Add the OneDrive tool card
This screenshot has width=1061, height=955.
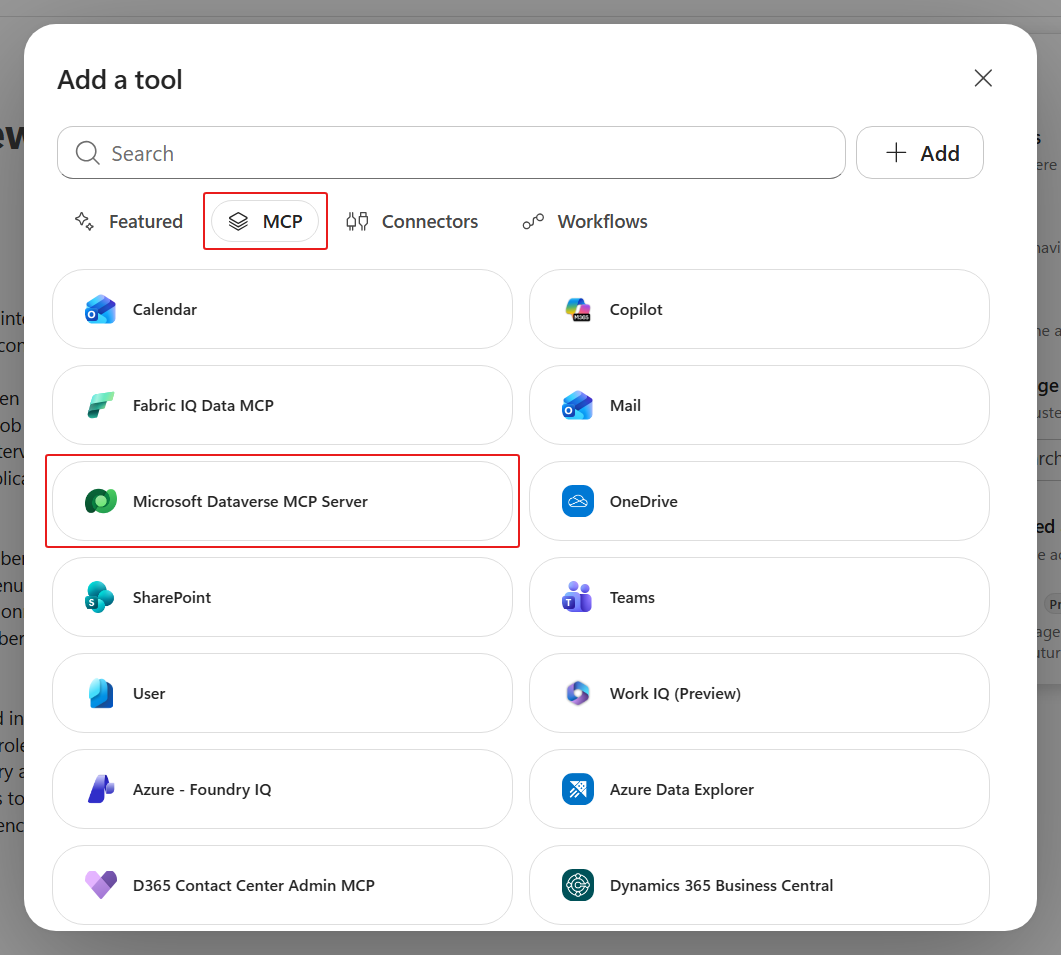[x=759, y=502]
